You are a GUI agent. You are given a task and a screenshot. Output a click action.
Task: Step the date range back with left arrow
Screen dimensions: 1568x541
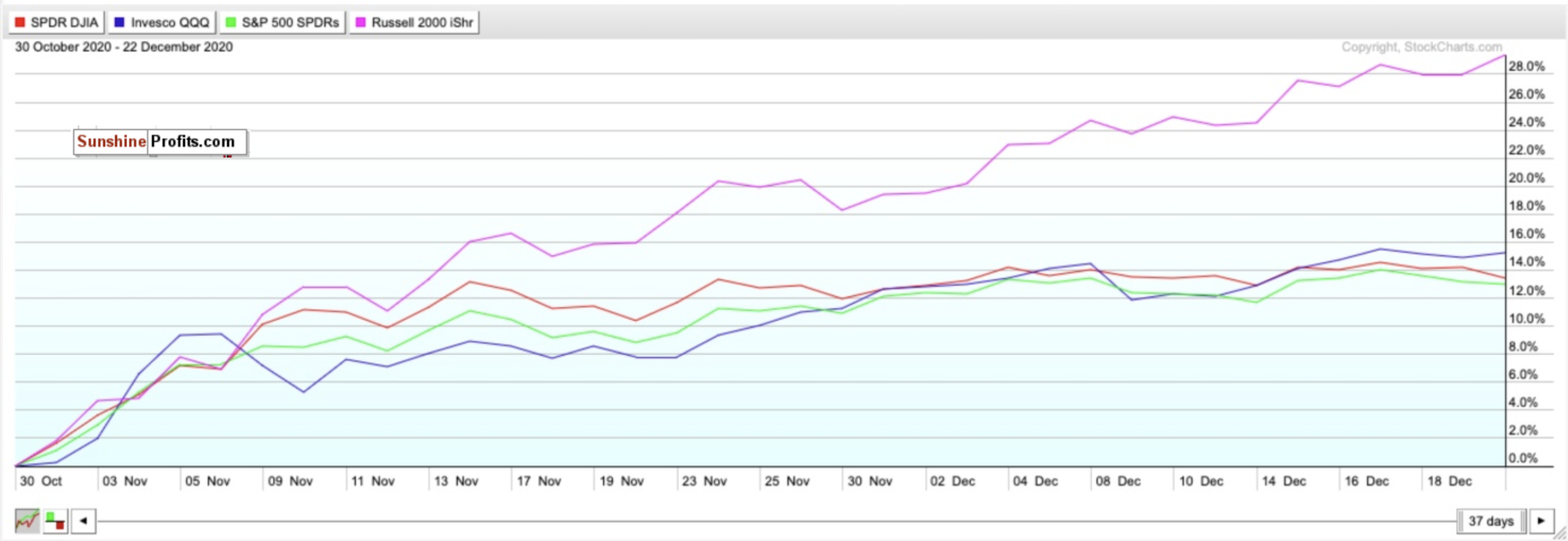coord(83,521)
